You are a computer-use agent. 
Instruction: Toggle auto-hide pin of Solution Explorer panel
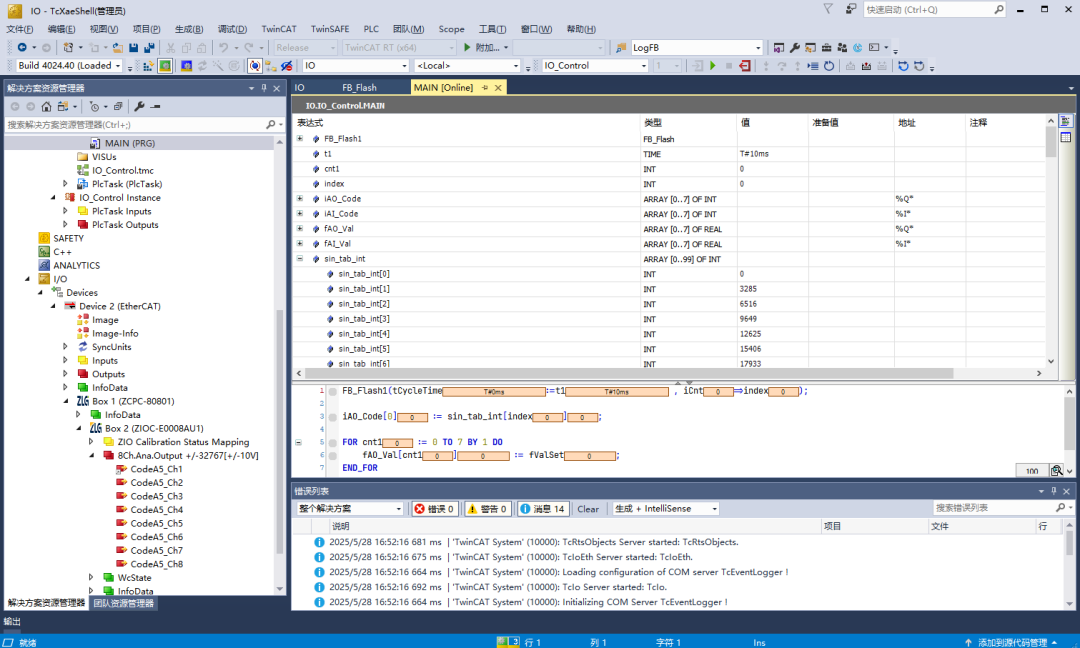point(264,88)
